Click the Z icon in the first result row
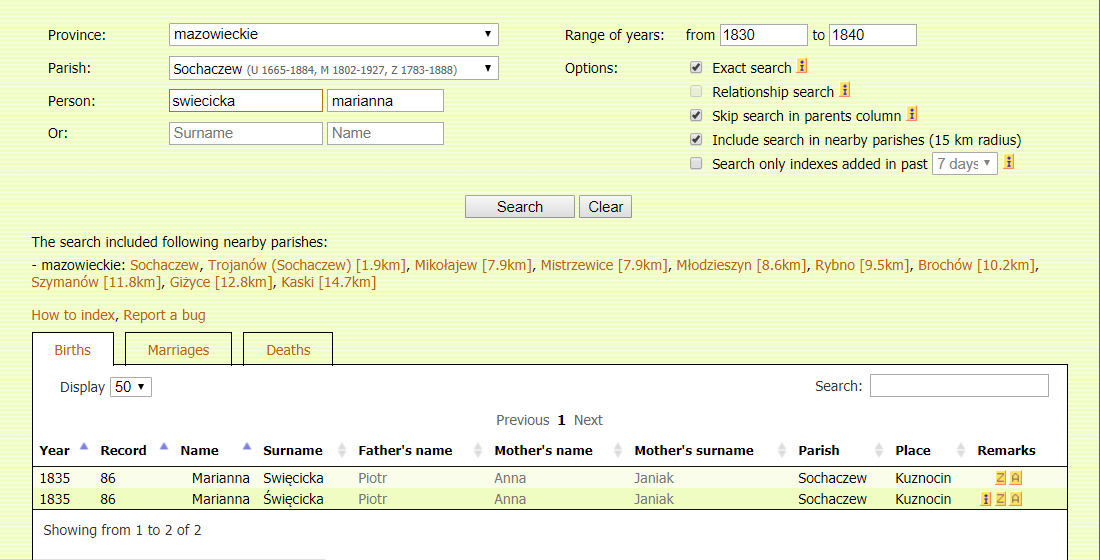 tap(1000, 478)
